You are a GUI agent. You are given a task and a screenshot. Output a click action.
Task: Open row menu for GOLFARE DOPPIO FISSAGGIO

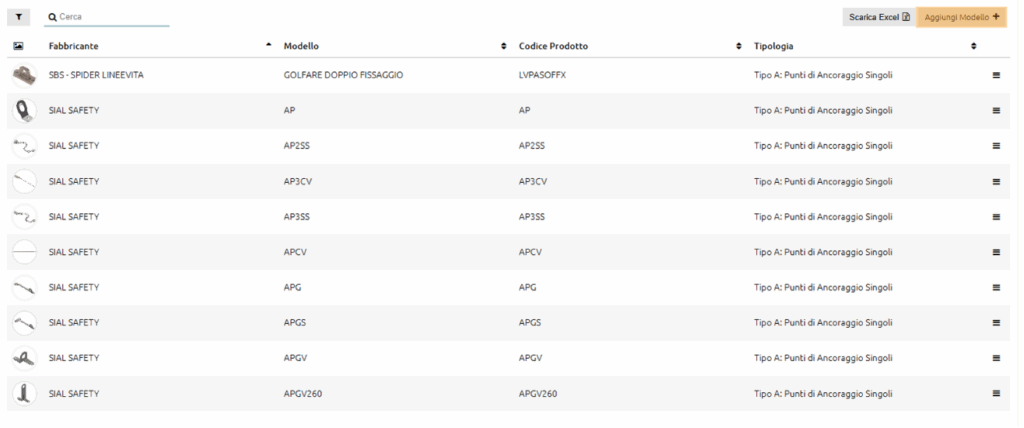(996, 75)
